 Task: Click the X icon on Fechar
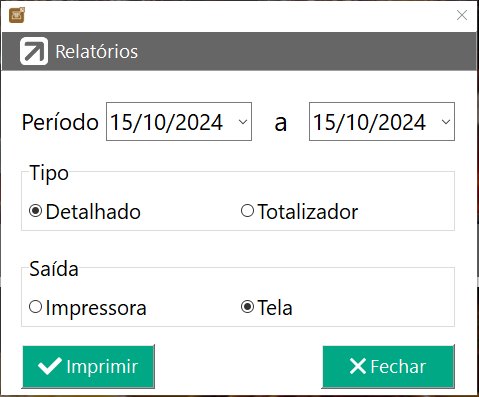(358, 366)
